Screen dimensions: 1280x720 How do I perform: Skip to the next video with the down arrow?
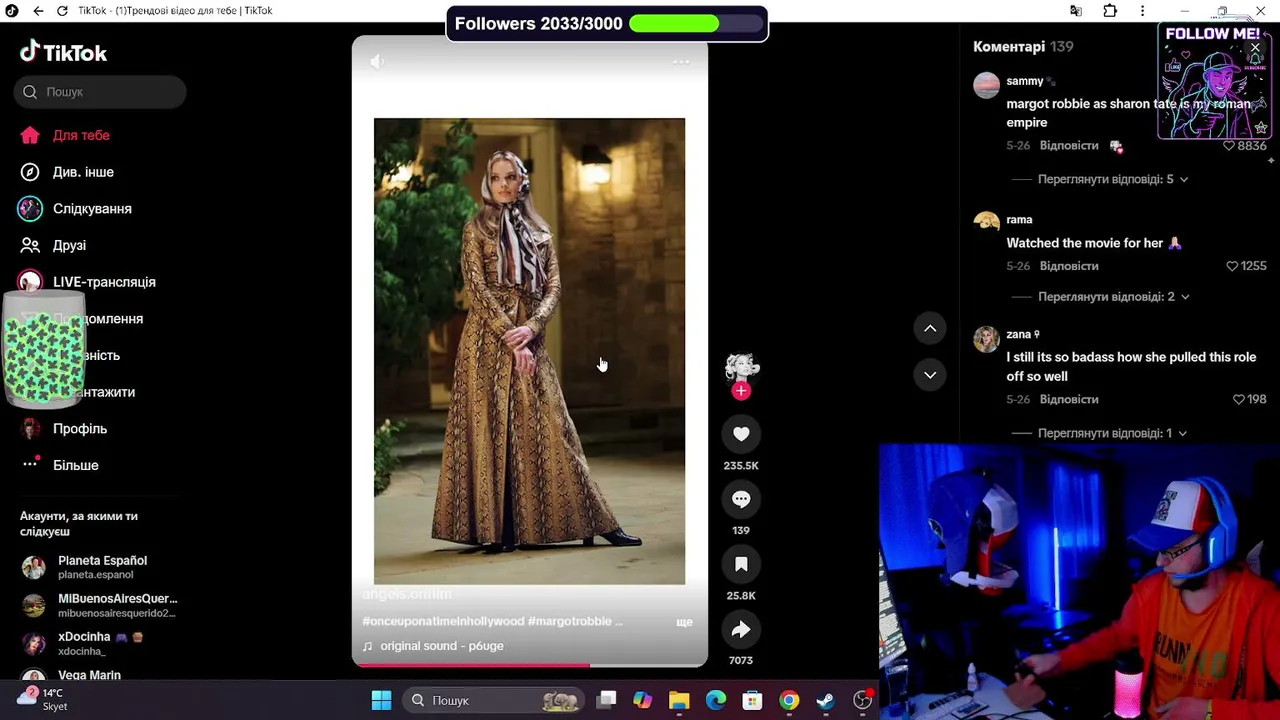930,375
